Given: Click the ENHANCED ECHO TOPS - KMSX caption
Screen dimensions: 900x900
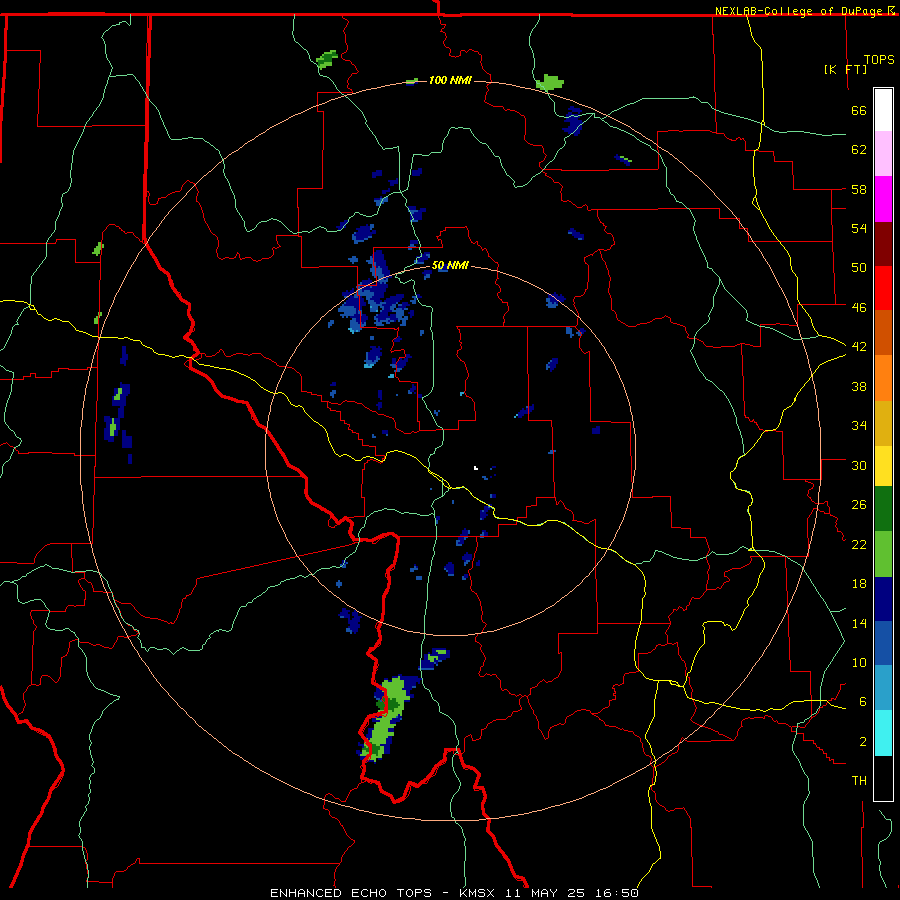Looking at the screenshot, I should click(x=453, y=893).
